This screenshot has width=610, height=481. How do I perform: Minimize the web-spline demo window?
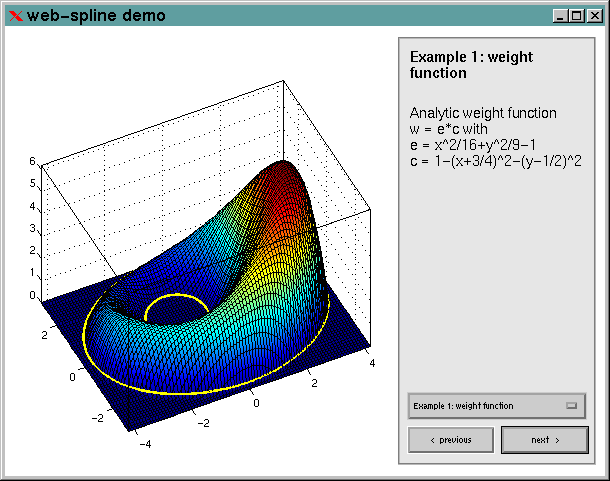coord(559,16)
